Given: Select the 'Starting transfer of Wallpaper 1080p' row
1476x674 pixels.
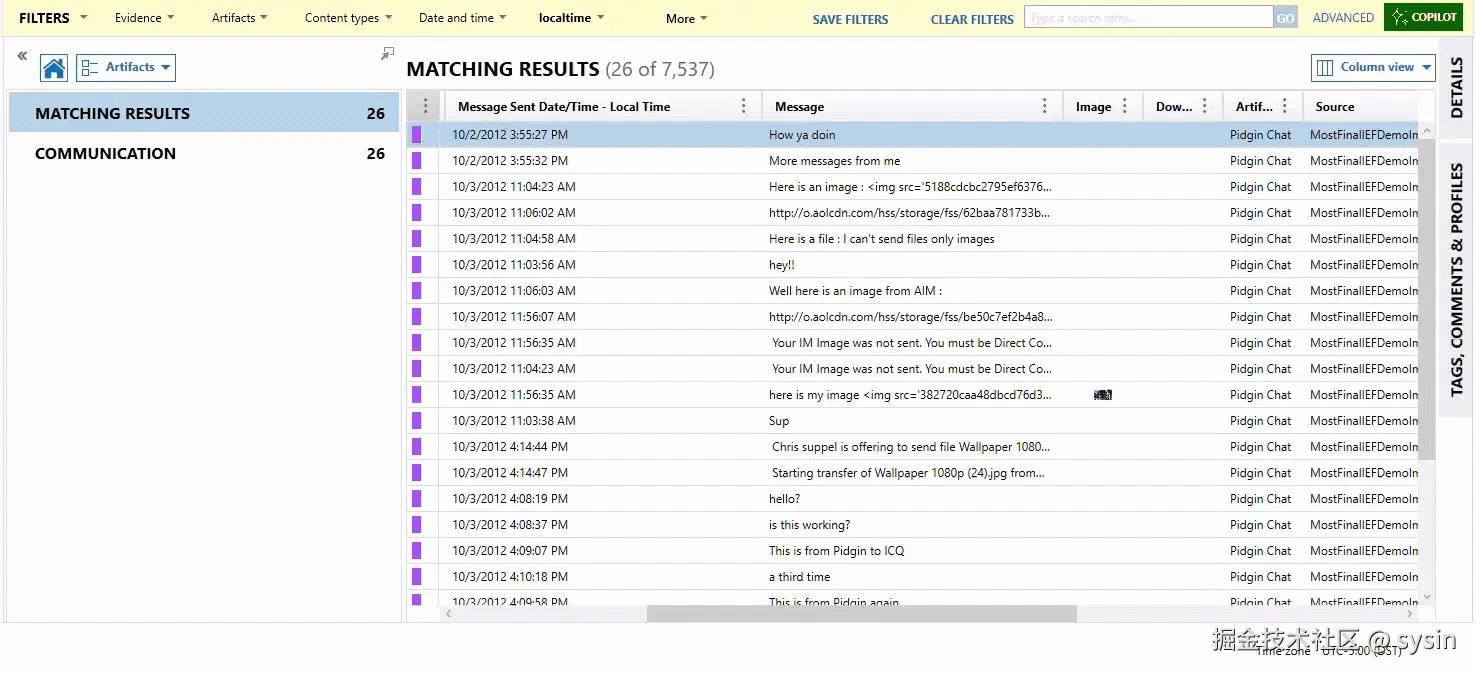Looking at the screenshot, I should coord(912,473).
